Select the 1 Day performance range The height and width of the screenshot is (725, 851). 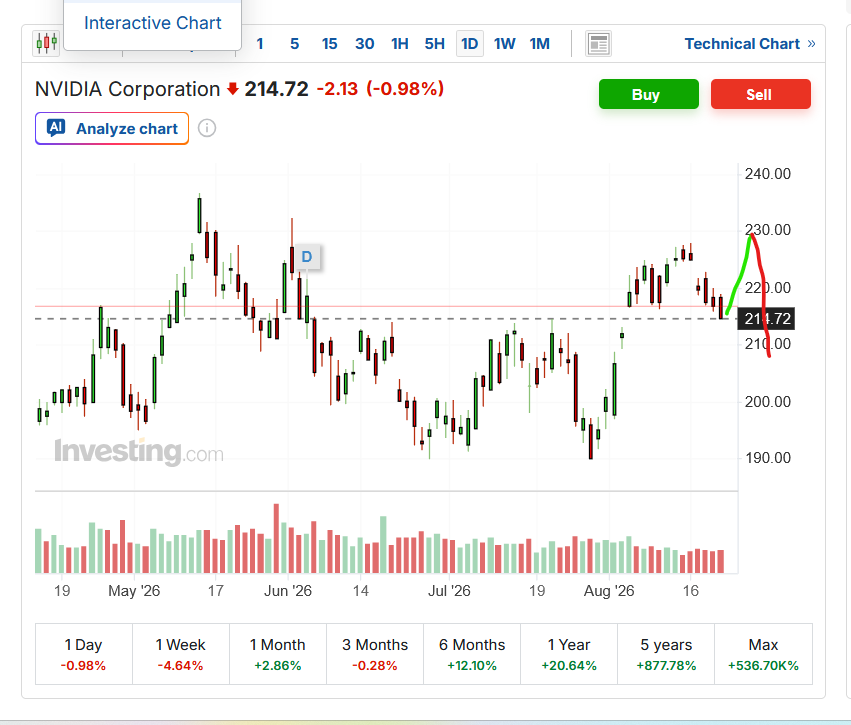84,654
